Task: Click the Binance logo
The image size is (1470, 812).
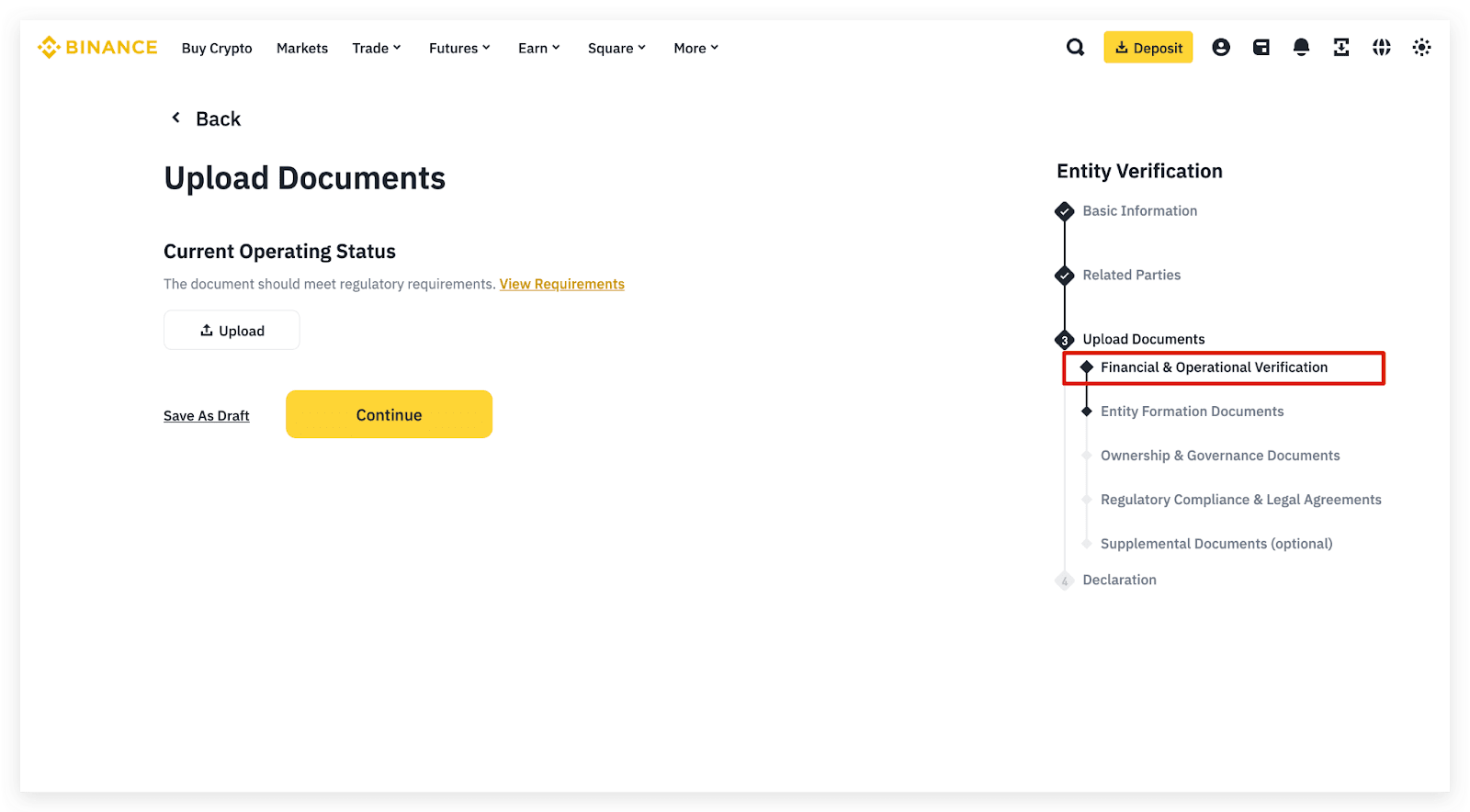Action: [x=97, y=48]
